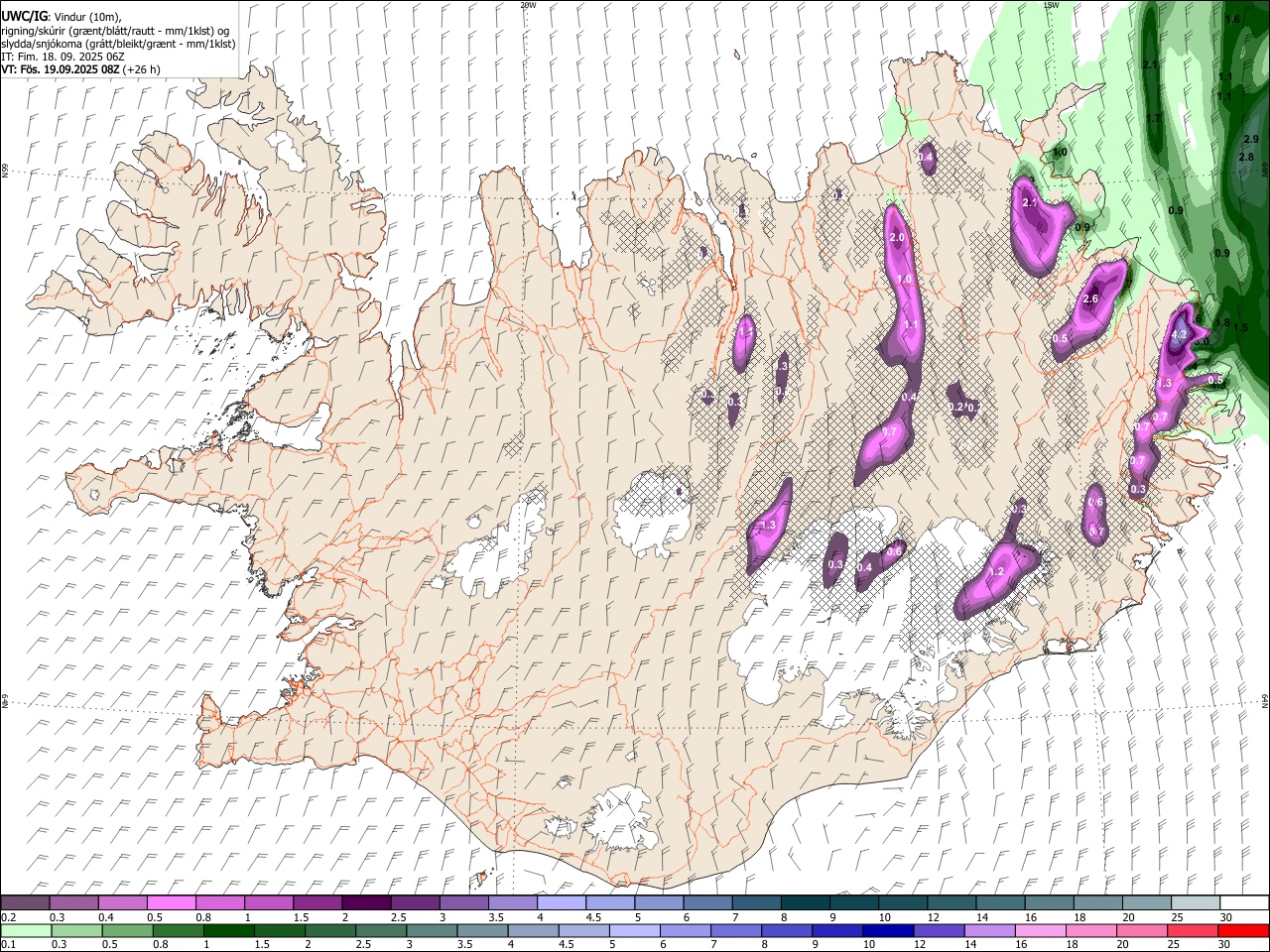
Task: Click the bright red 30 rain legend swatch
Action: click(x=1243, y=931)
